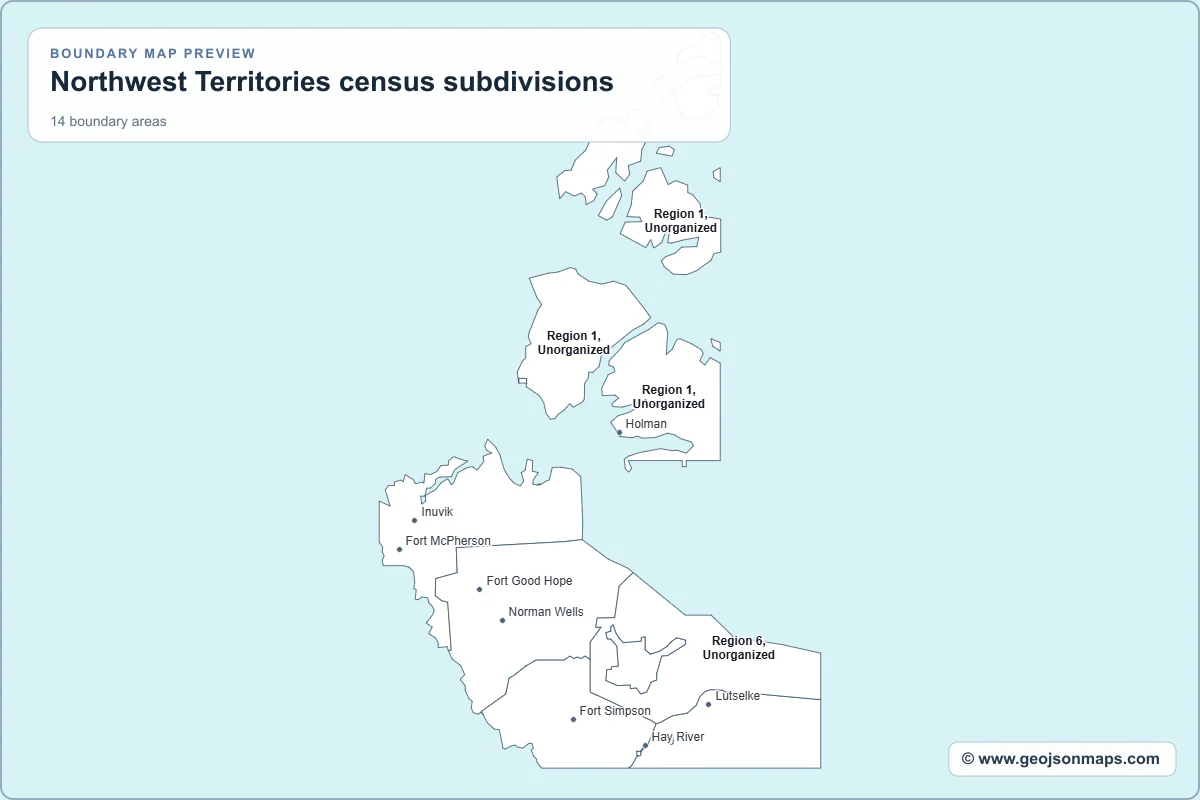The width and height of the screenshot is (1200, 800).
Task: Select Region 1 label above Holman
Action: 668,397
